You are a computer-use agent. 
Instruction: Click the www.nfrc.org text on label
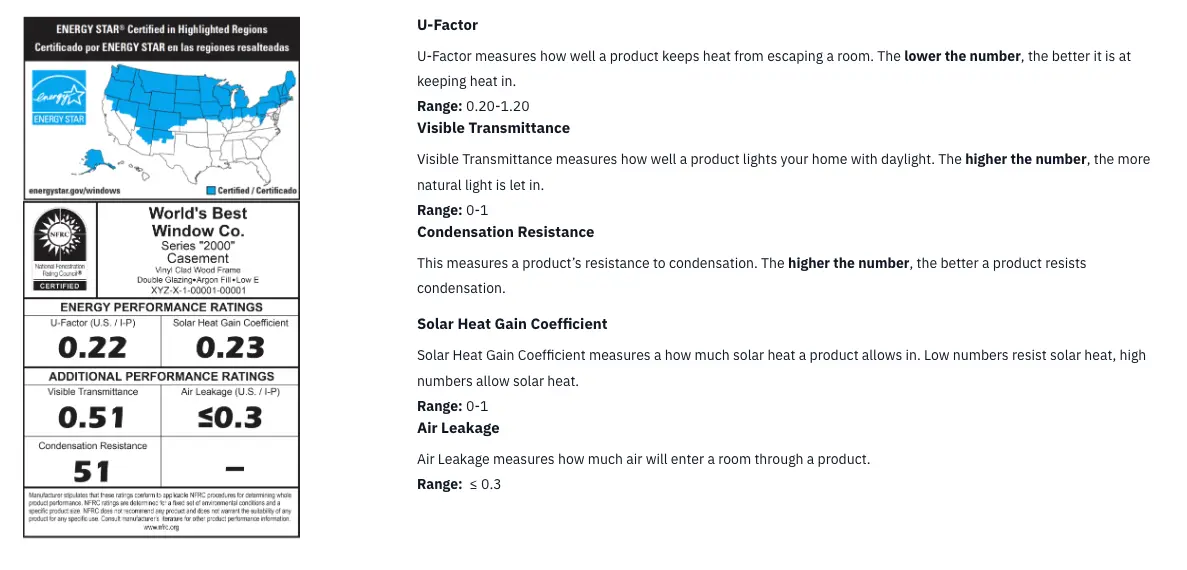162,528
